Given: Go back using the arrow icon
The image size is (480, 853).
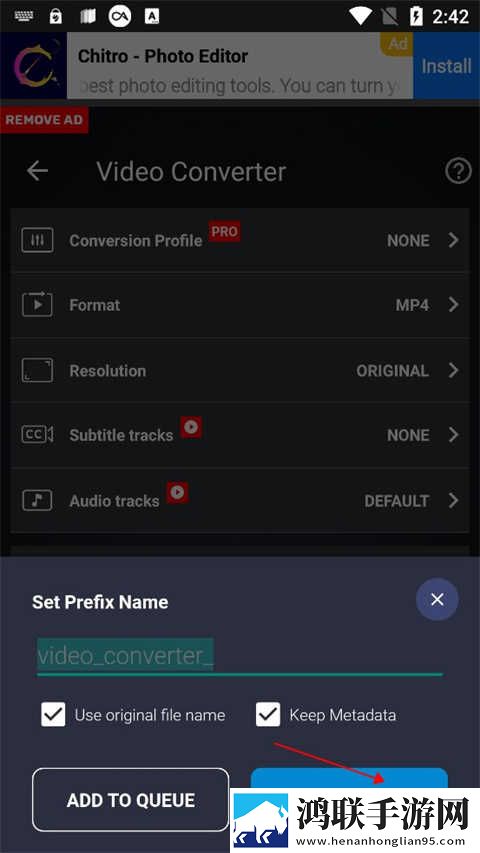Looking at the screenshot, I should tap(38, 171).
